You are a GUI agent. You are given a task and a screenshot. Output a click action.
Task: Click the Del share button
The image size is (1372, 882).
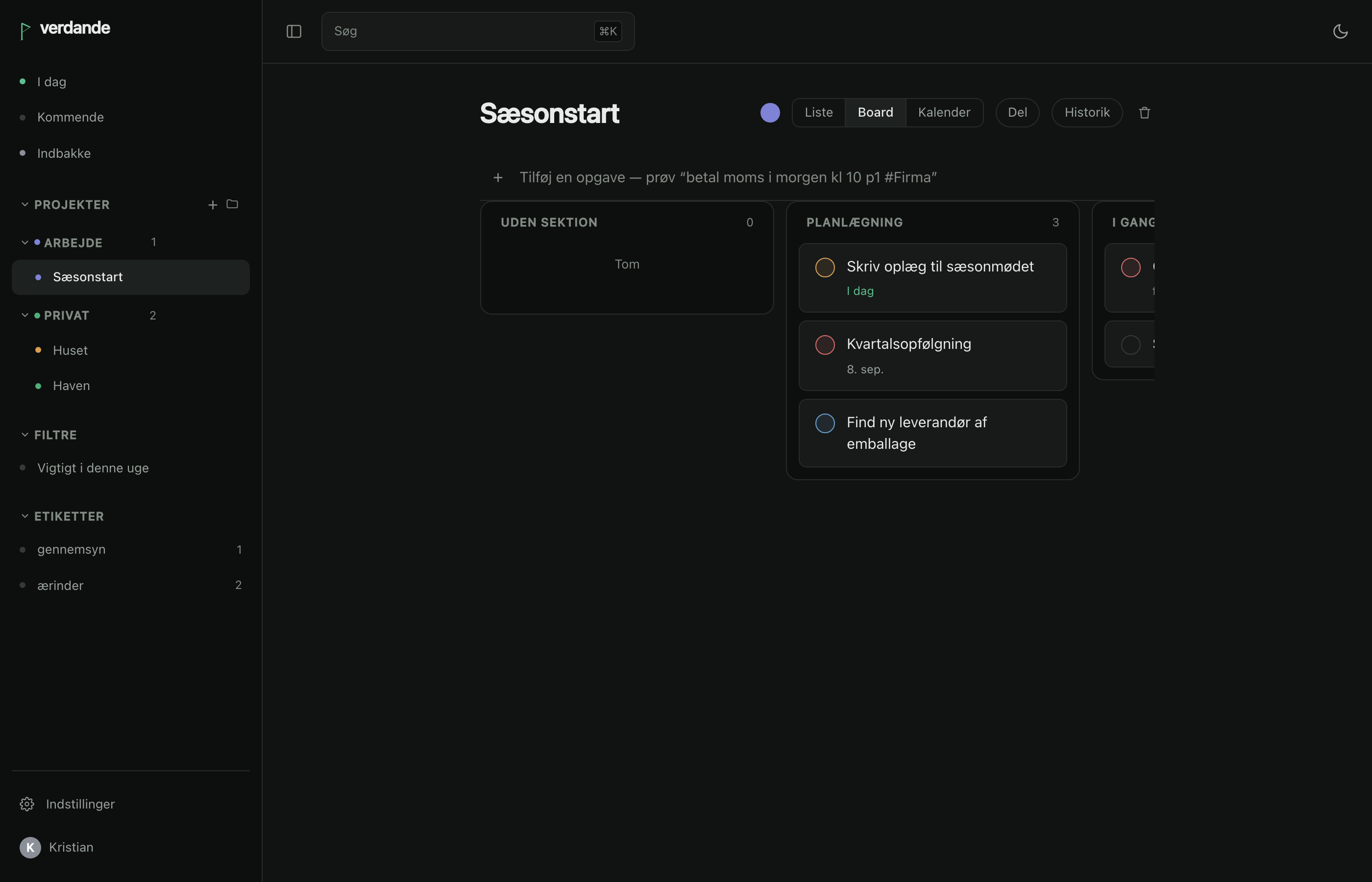(x=1017, y=112)
